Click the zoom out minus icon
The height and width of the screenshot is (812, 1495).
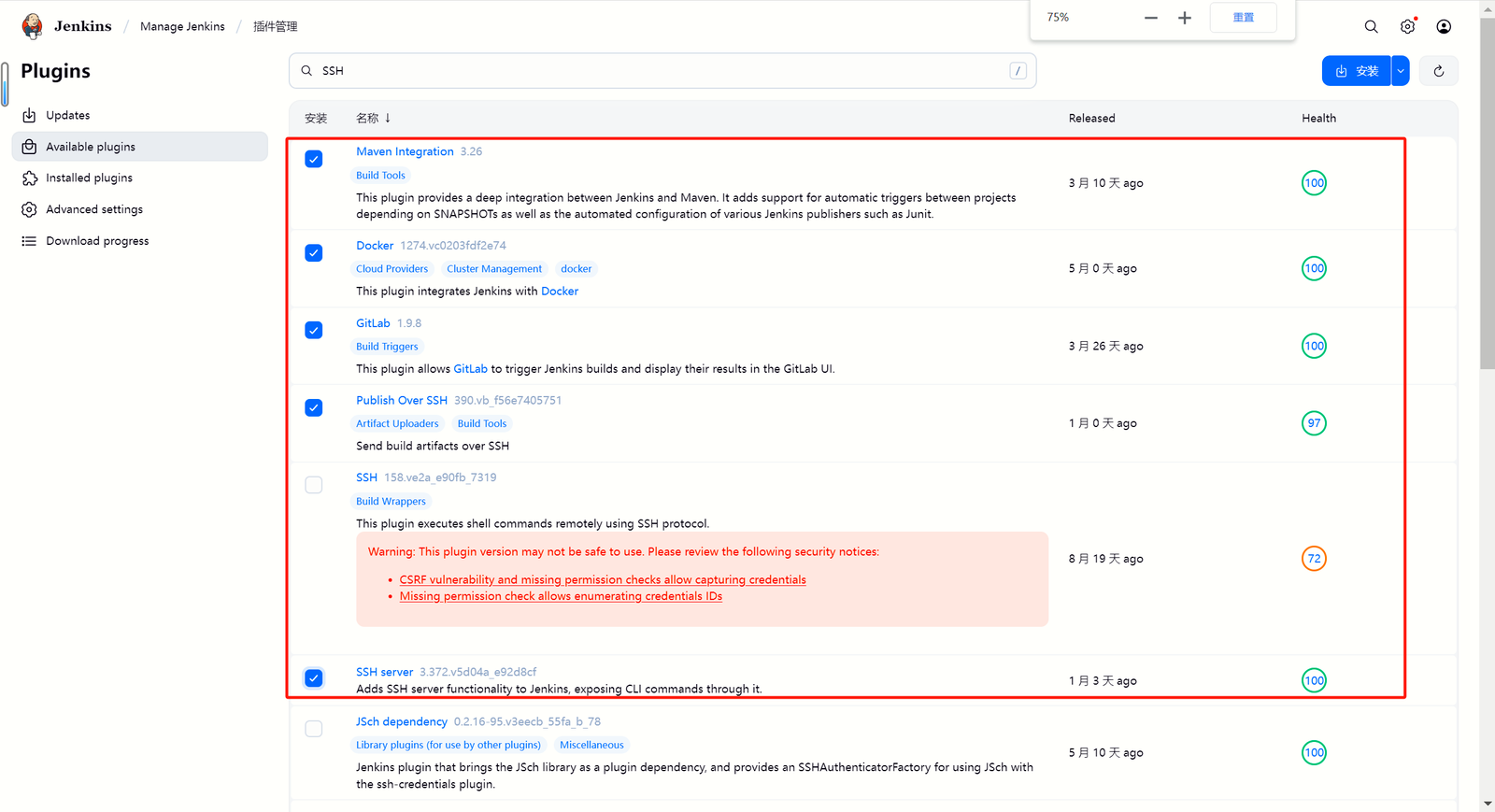pyautogui.click(x=1151, y=18)
